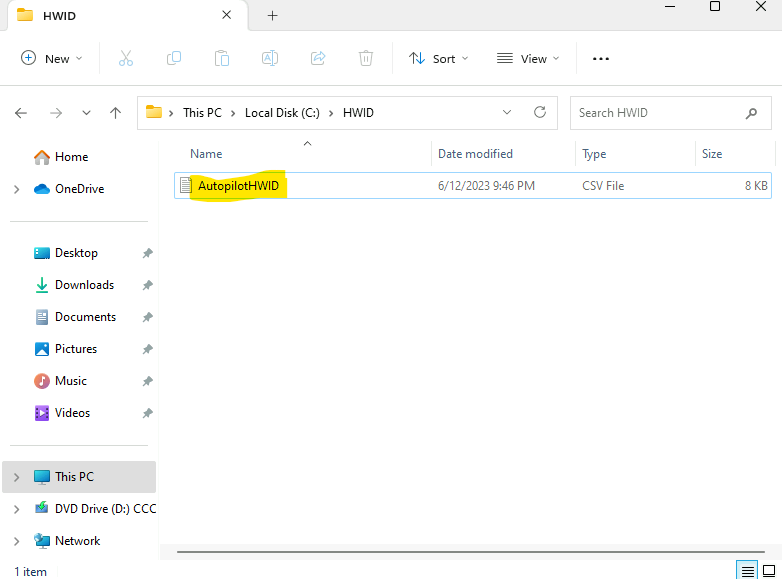
Task: Unpin Downloads using its pin icon
Action: (147, 285)
